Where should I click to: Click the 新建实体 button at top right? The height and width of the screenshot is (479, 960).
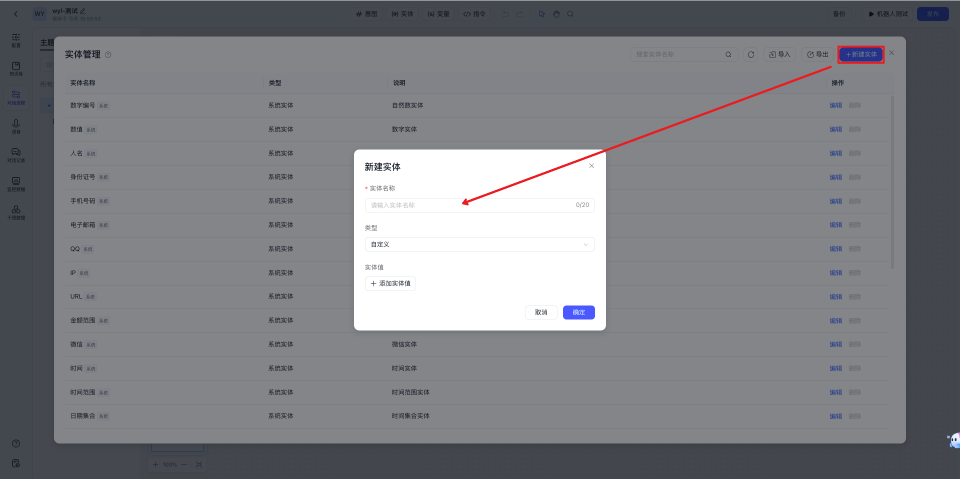coord(860,54)
